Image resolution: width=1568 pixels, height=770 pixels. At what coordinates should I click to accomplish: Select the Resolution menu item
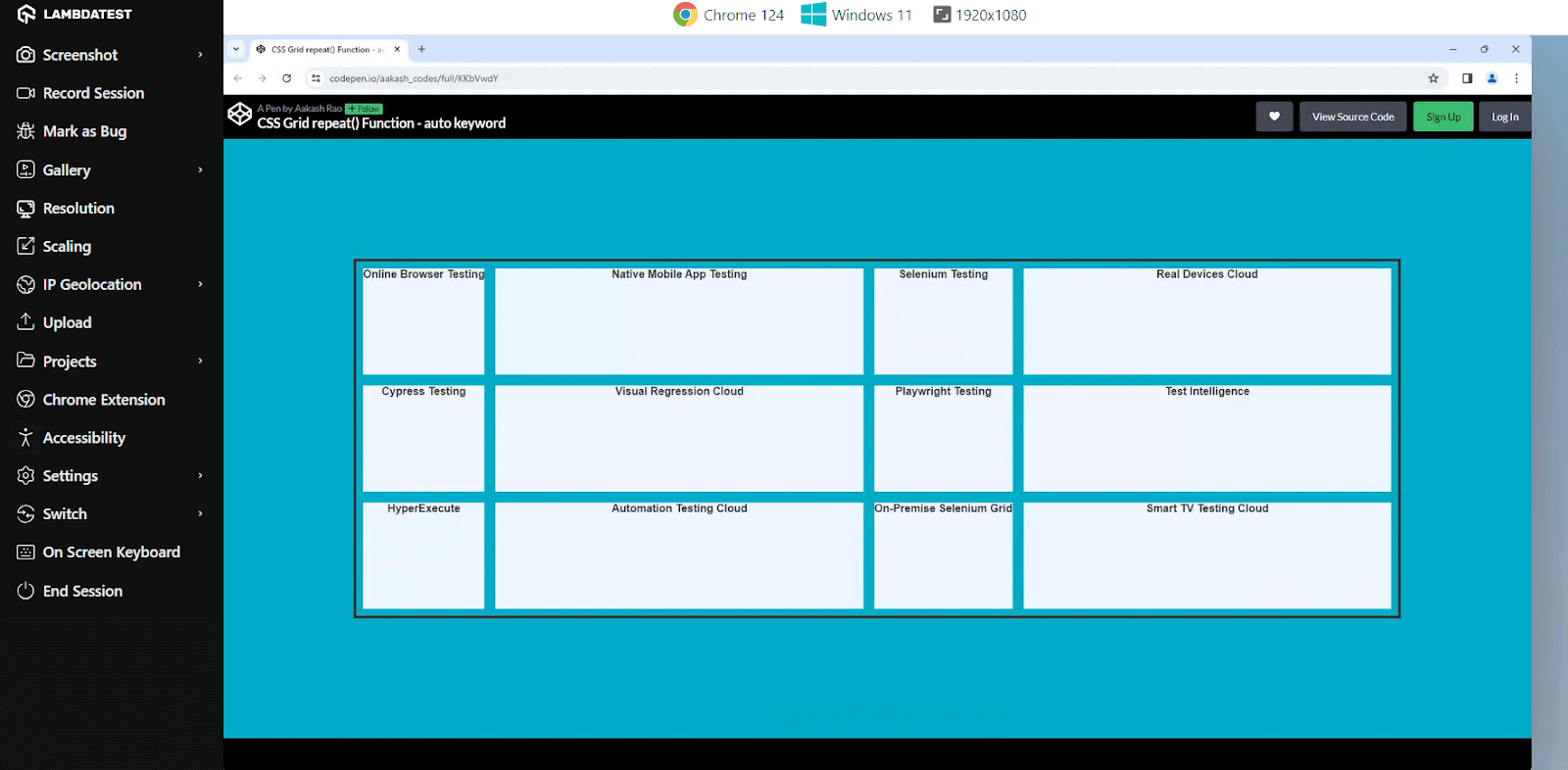112,208
